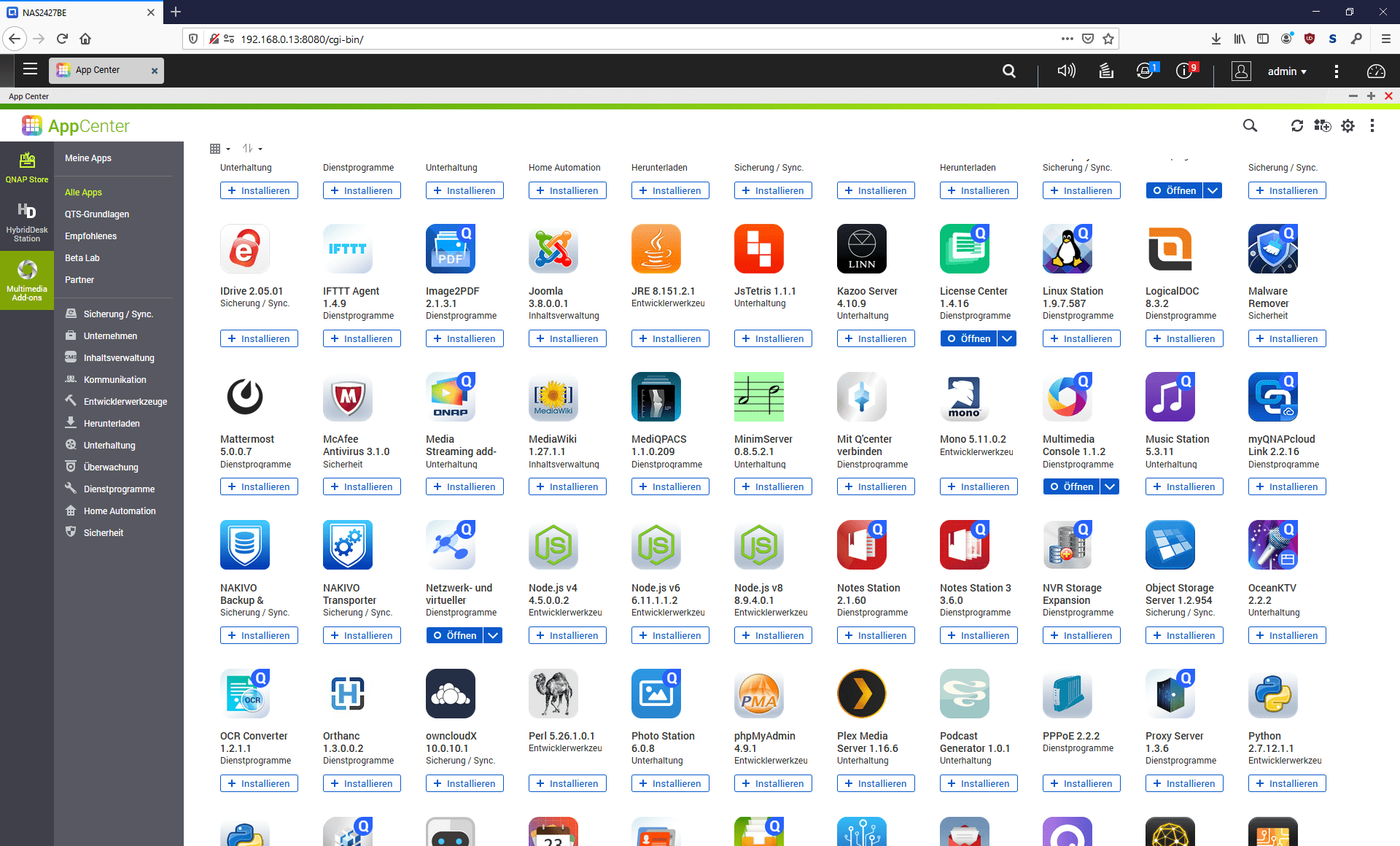Open the admin user account dropdown

[1286, 71]
